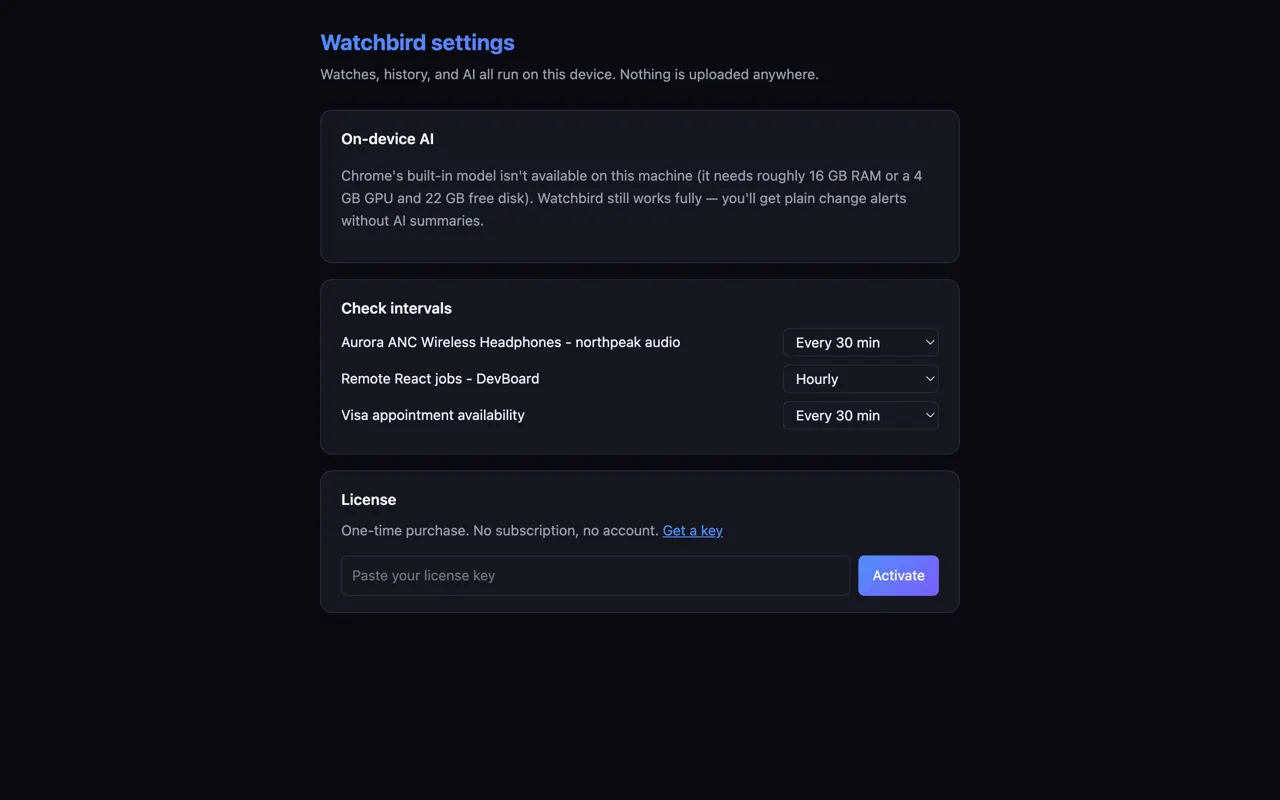This screenshot has width=1280, height=800.
Task: Click the 'Check intervals' section heading
Action: [x=396, y=308]
